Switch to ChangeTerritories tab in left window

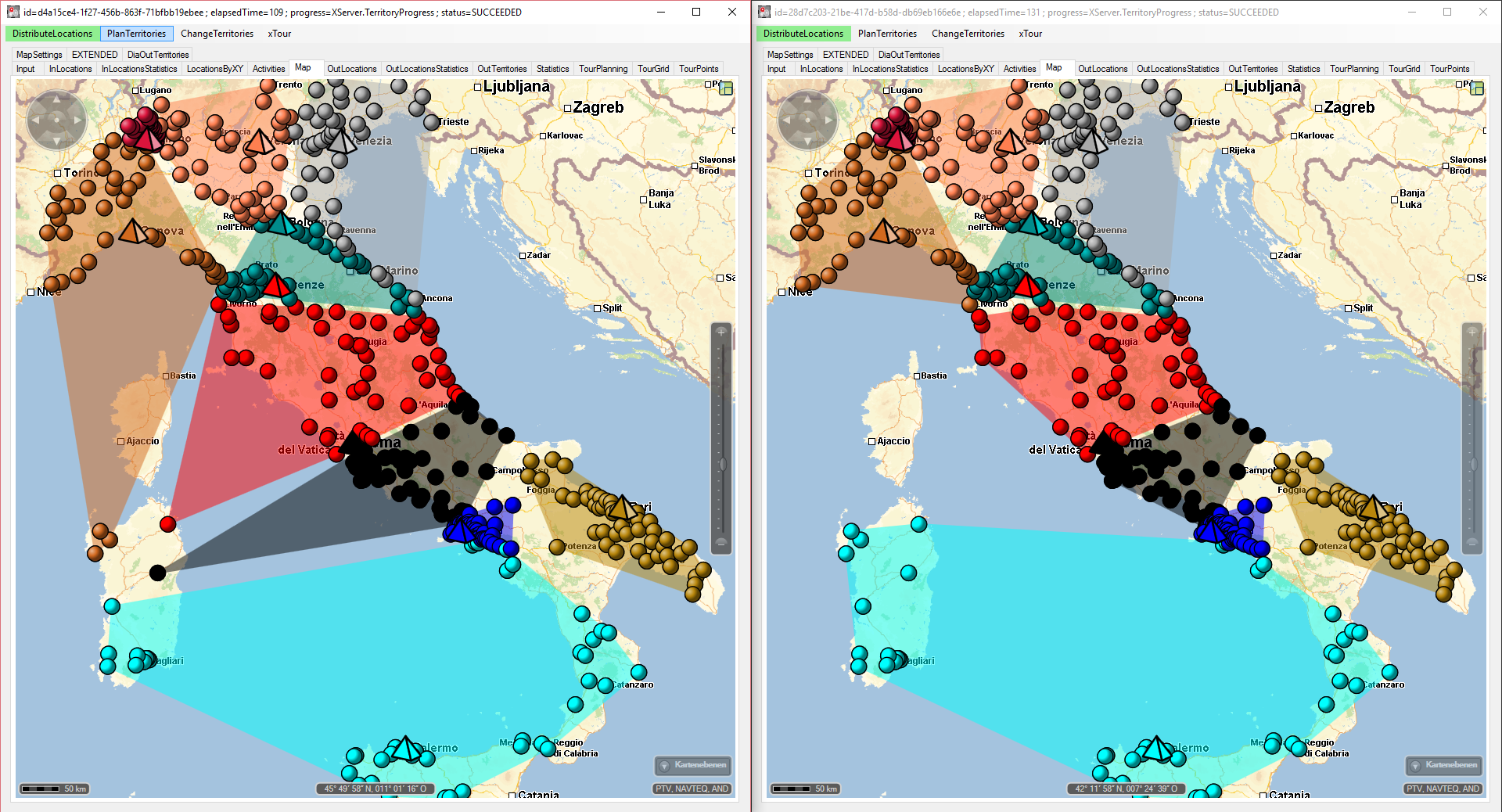217,34
